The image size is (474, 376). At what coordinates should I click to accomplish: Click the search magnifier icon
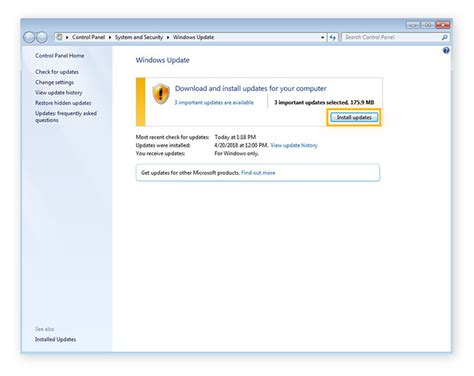pyautogui.click(x=444, y=37)
